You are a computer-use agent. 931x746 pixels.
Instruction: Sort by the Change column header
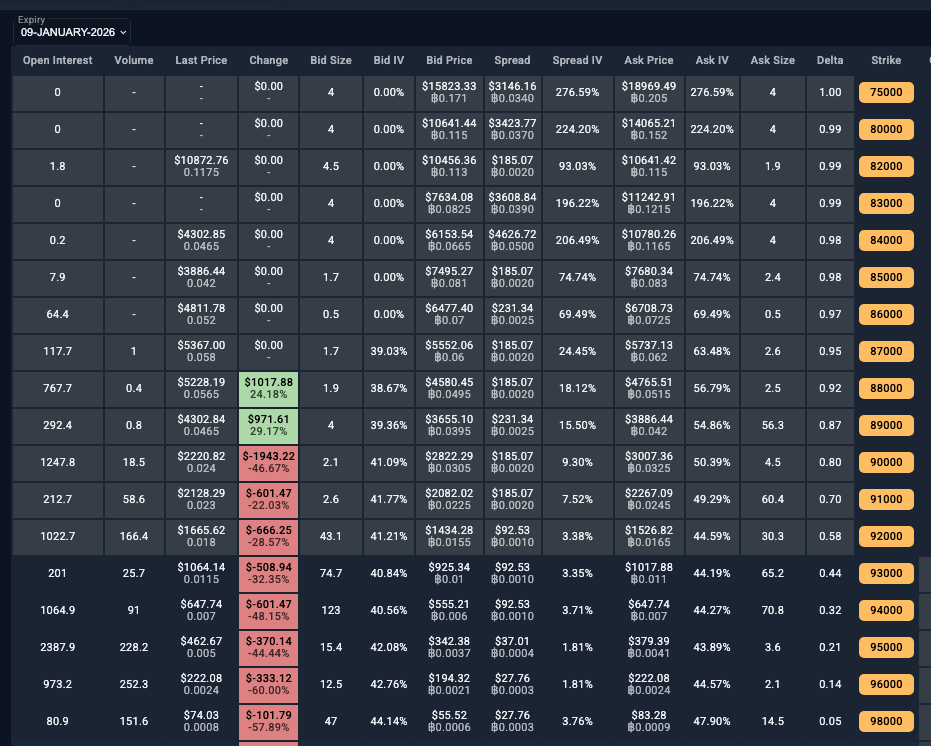(268, 60)
